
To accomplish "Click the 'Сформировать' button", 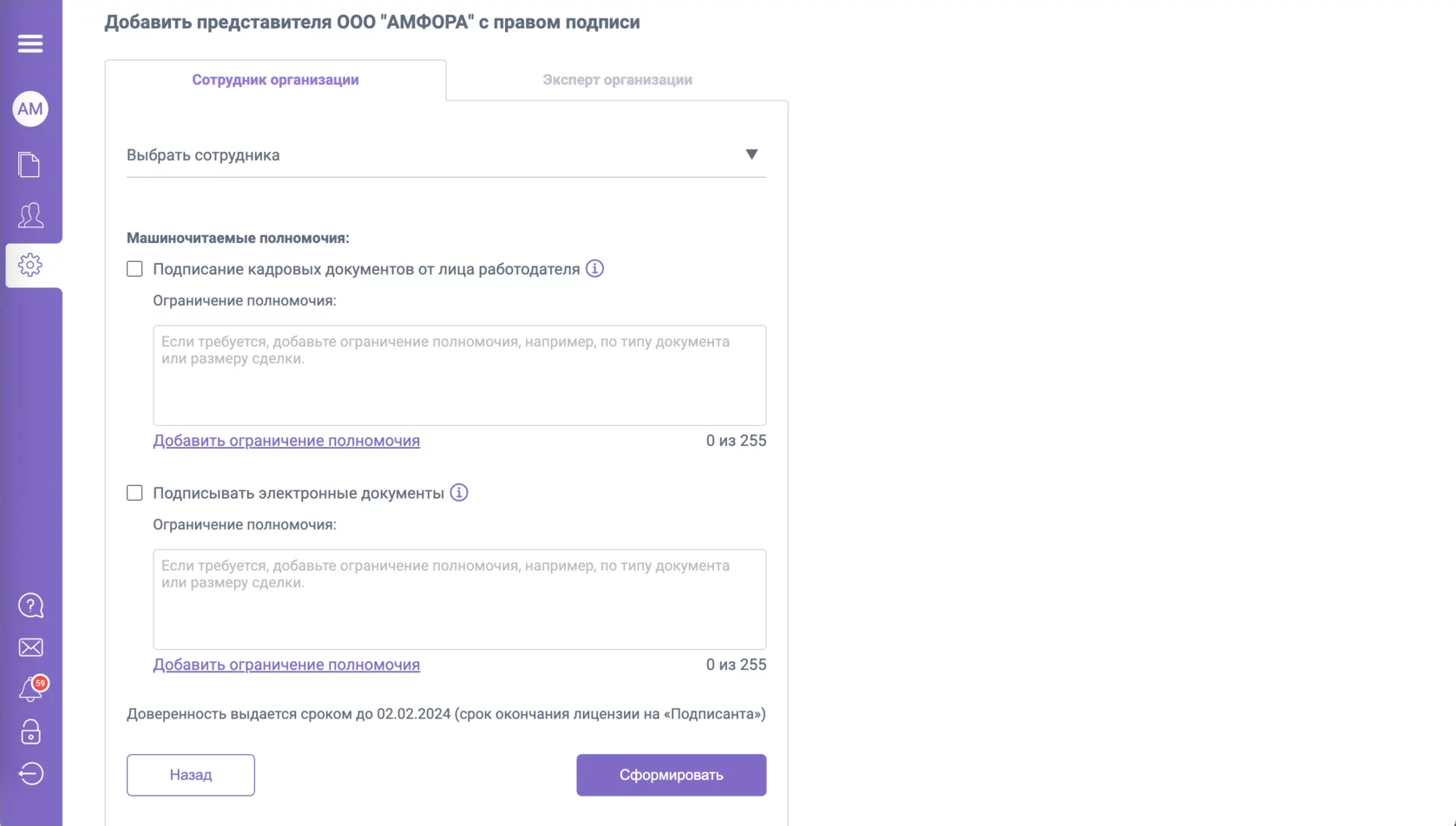I will (671, 775).
